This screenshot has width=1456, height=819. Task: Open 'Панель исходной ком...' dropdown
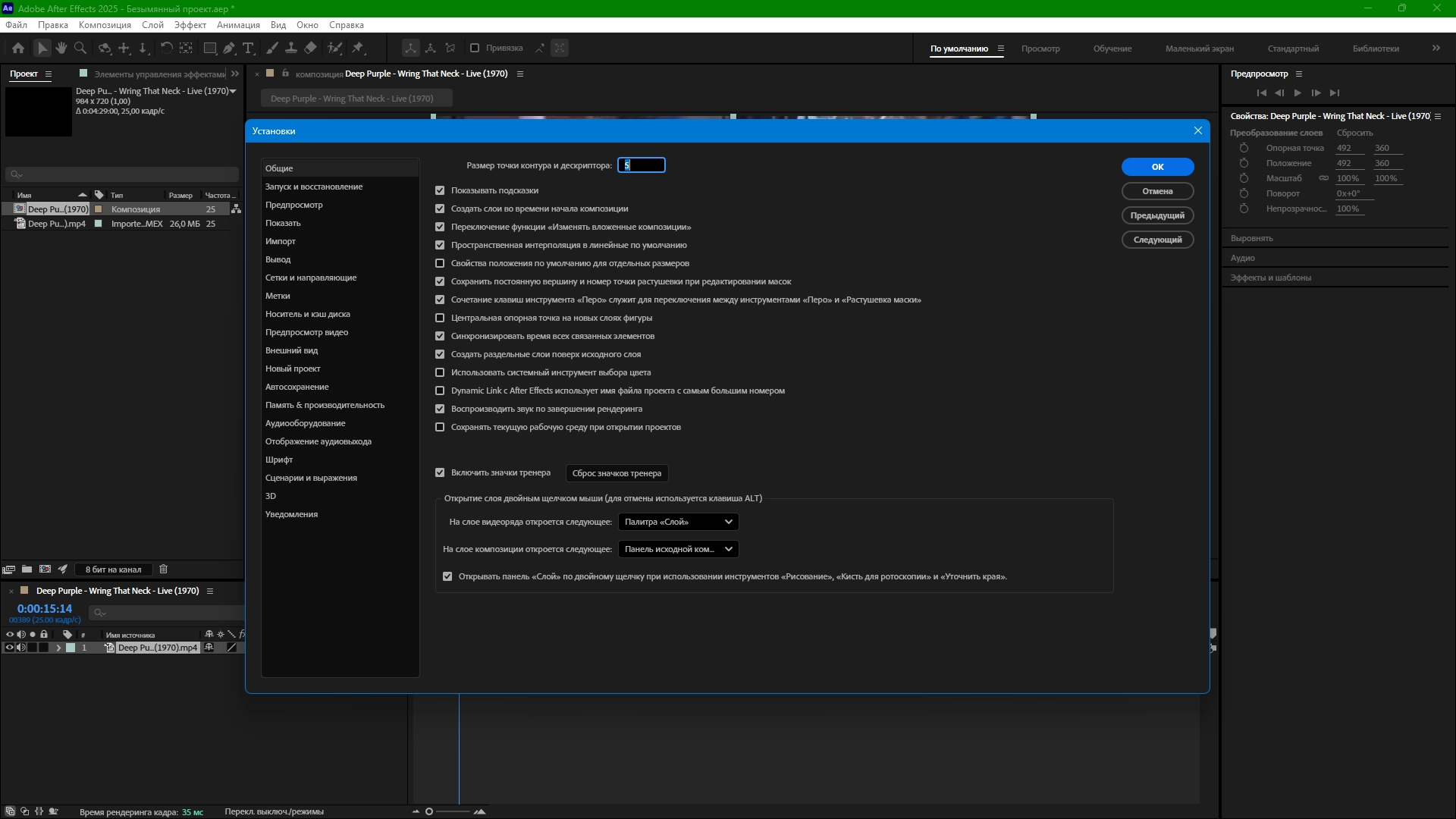678,549
